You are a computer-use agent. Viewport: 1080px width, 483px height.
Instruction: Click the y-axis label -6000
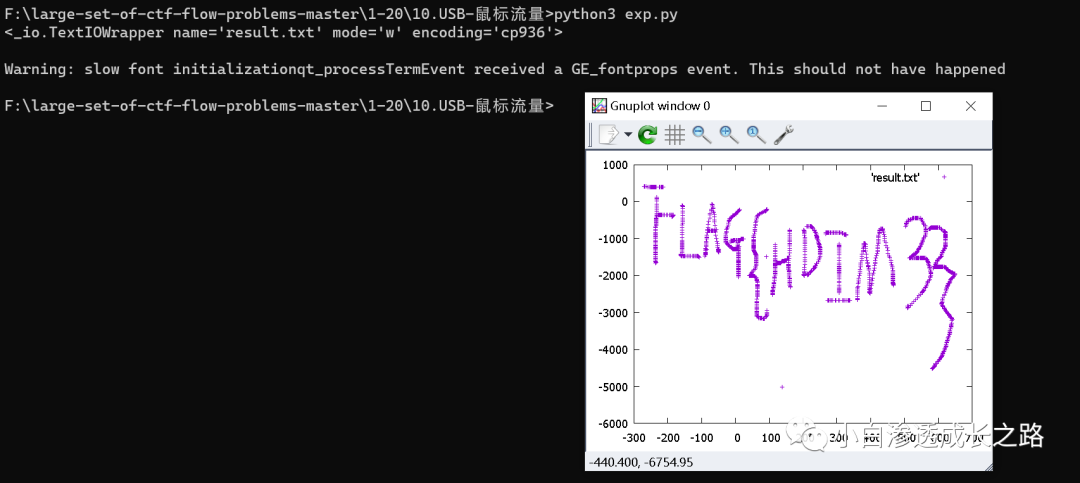click(x=612, y=423)
